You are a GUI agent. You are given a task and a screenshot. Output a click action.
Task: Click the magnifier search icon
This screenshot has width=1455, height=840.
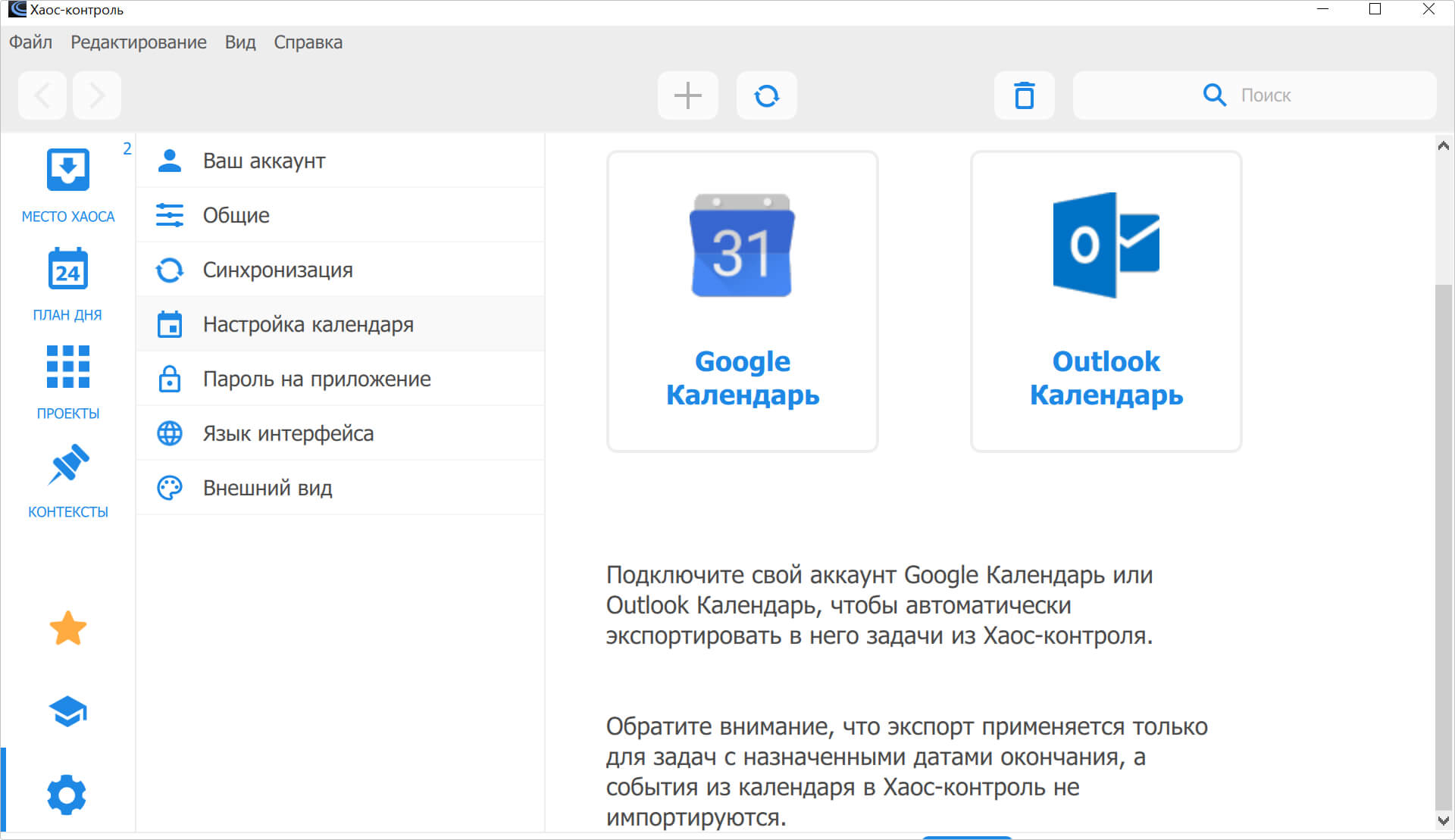pos(1214,95)
